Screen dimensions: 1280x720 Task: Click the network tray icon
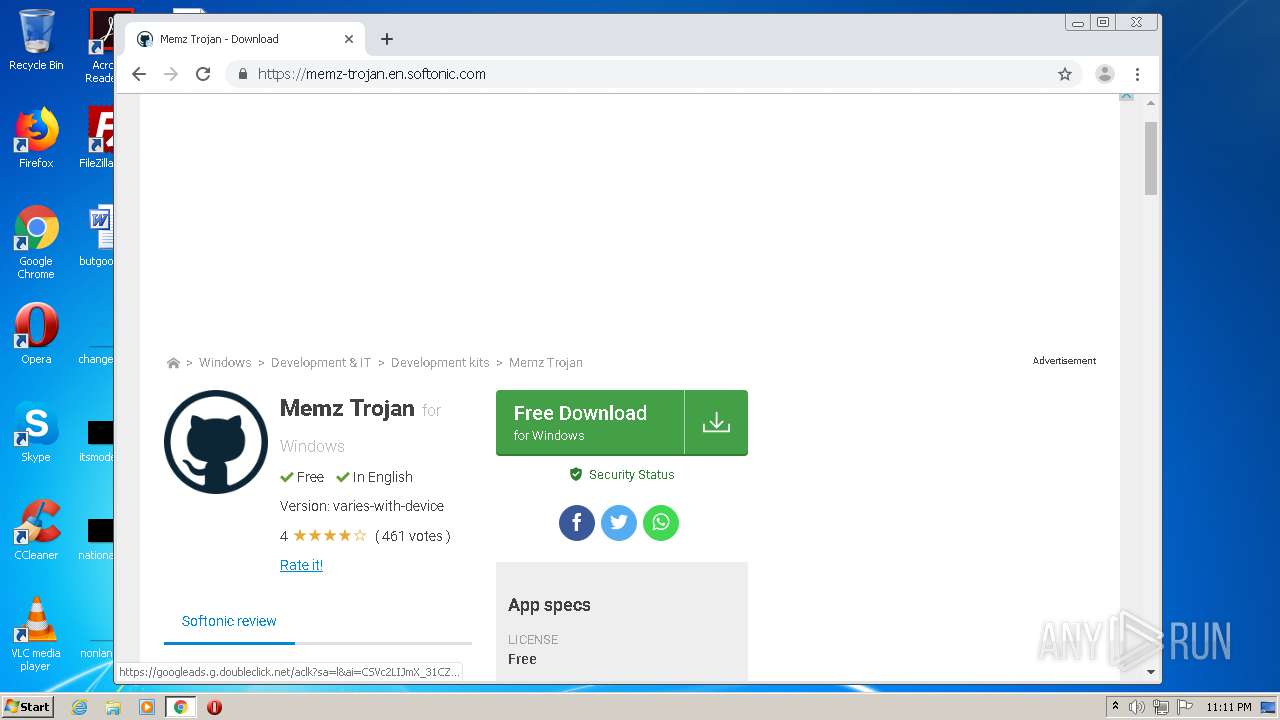1161,707
